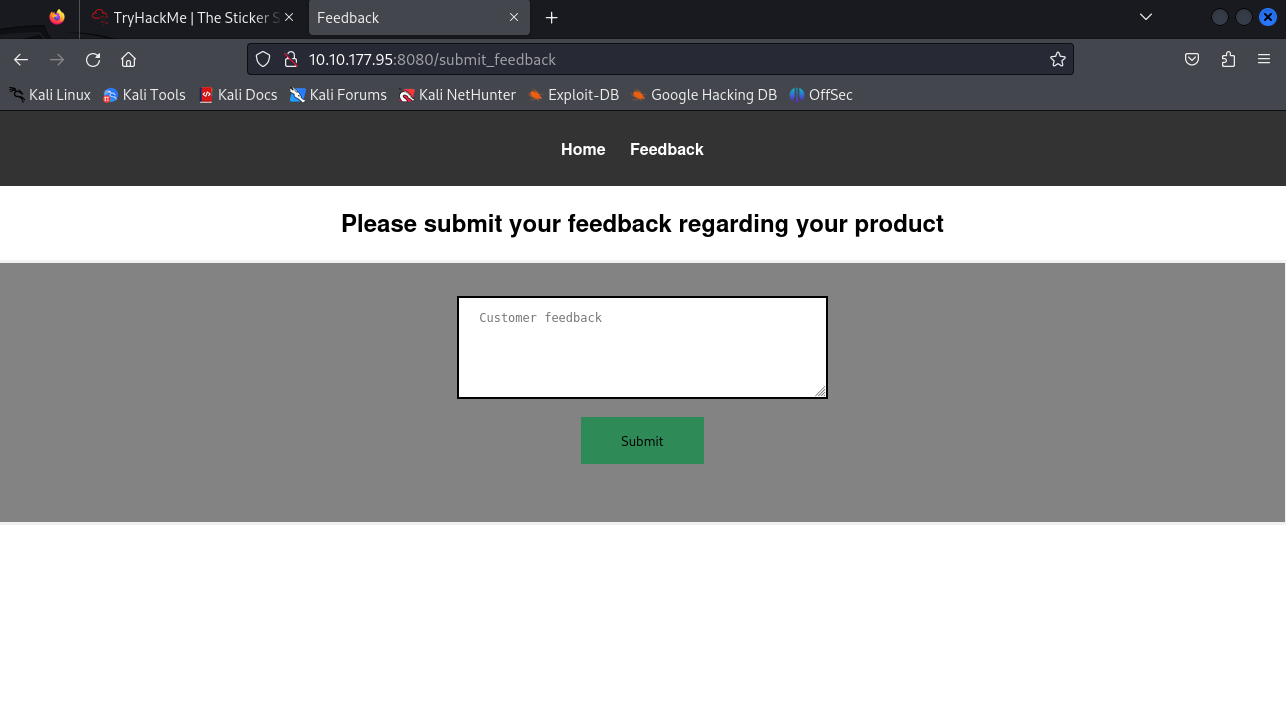
Task: Expand the list all tabs chevron
Action: pyautogui.click(x=1146, y=17)
